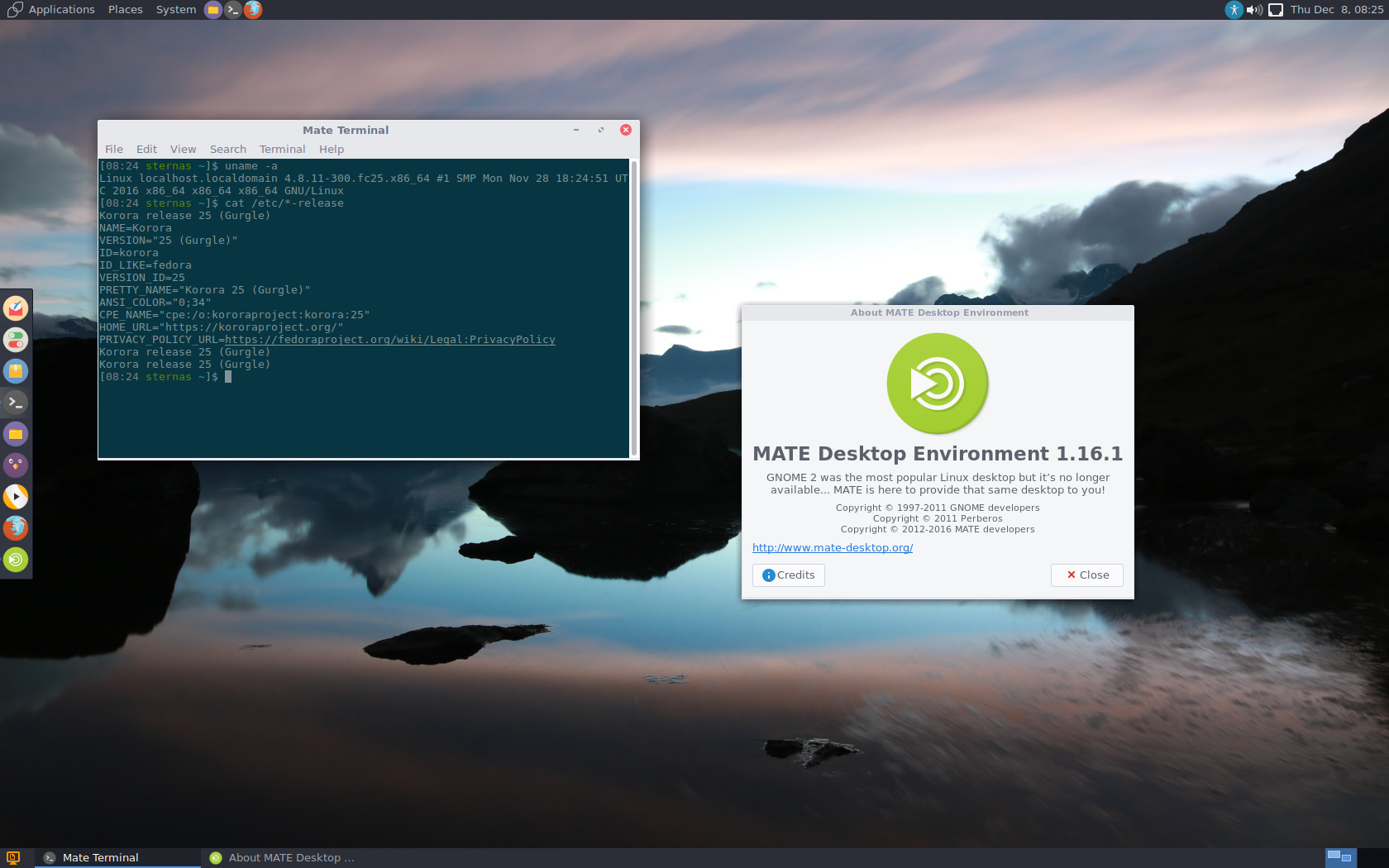
Task: Click the ANSI_COLOR line in terminal
Action: pos(155,303)
